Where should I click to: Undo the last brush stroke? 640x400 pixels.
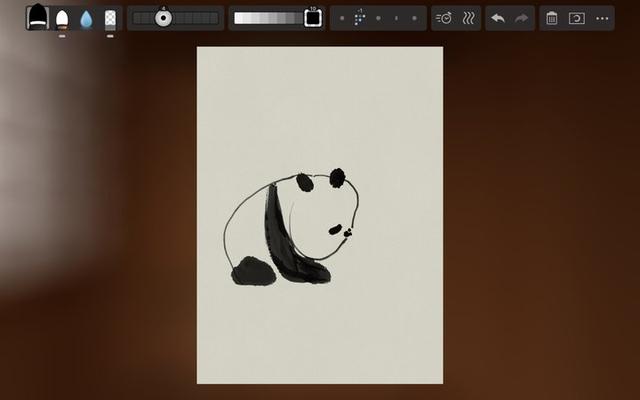pyautogui.click(x=498, y=18)
